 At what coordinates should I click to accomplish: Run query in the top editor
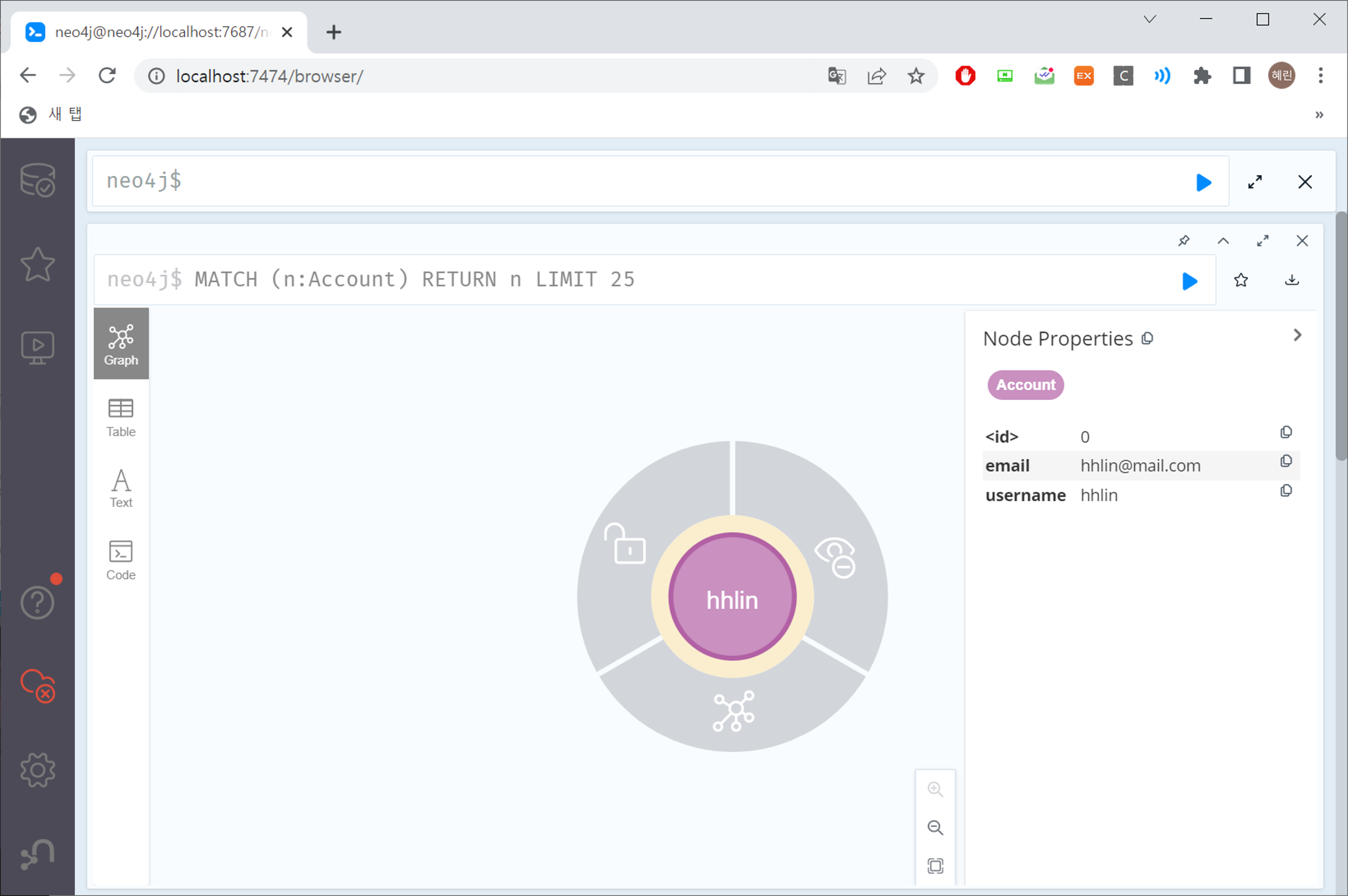(x=1203, y=182)
